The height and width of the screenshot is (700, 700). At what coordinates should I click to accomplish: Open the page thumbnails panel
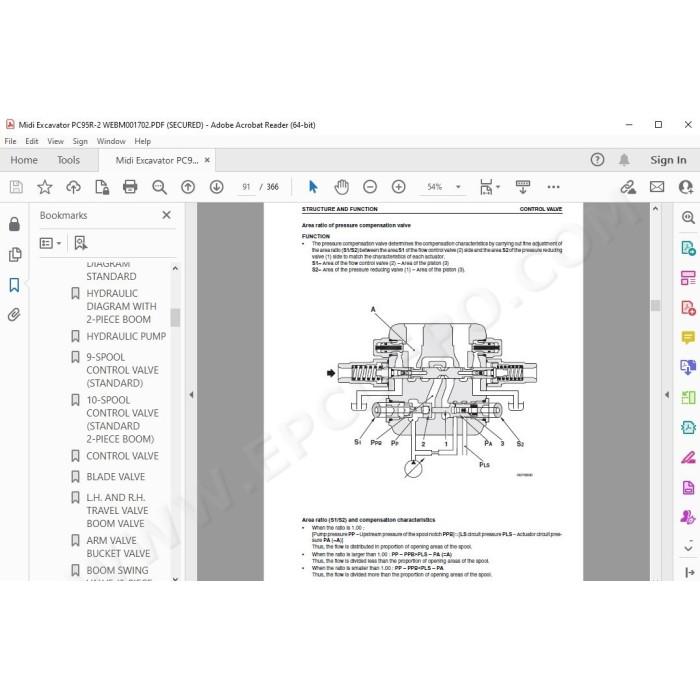point(15,254)
